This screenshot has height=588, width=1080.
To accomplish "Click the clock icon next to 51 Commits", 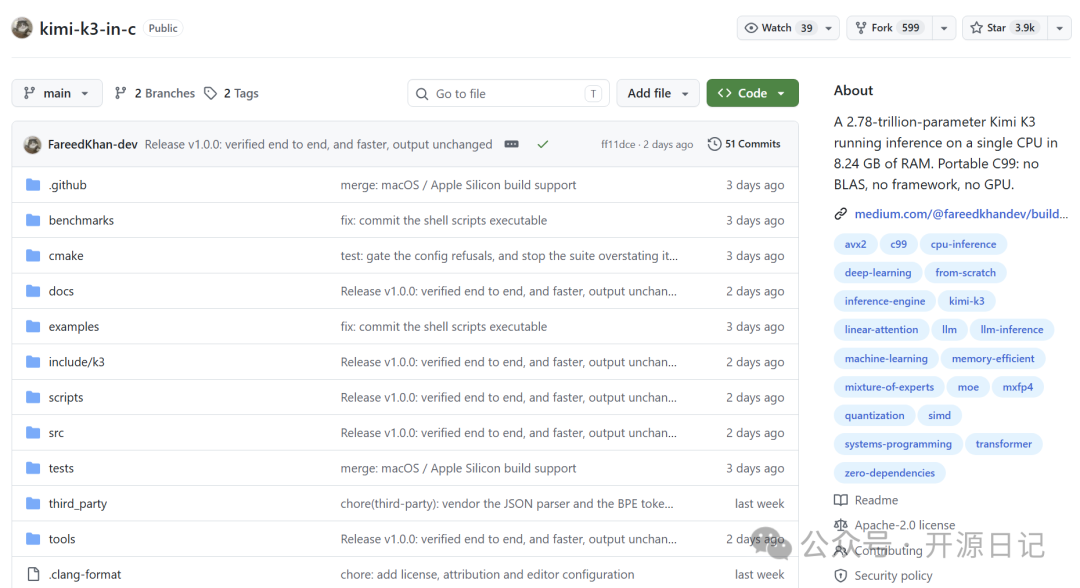I will click(x=714, y=144).
